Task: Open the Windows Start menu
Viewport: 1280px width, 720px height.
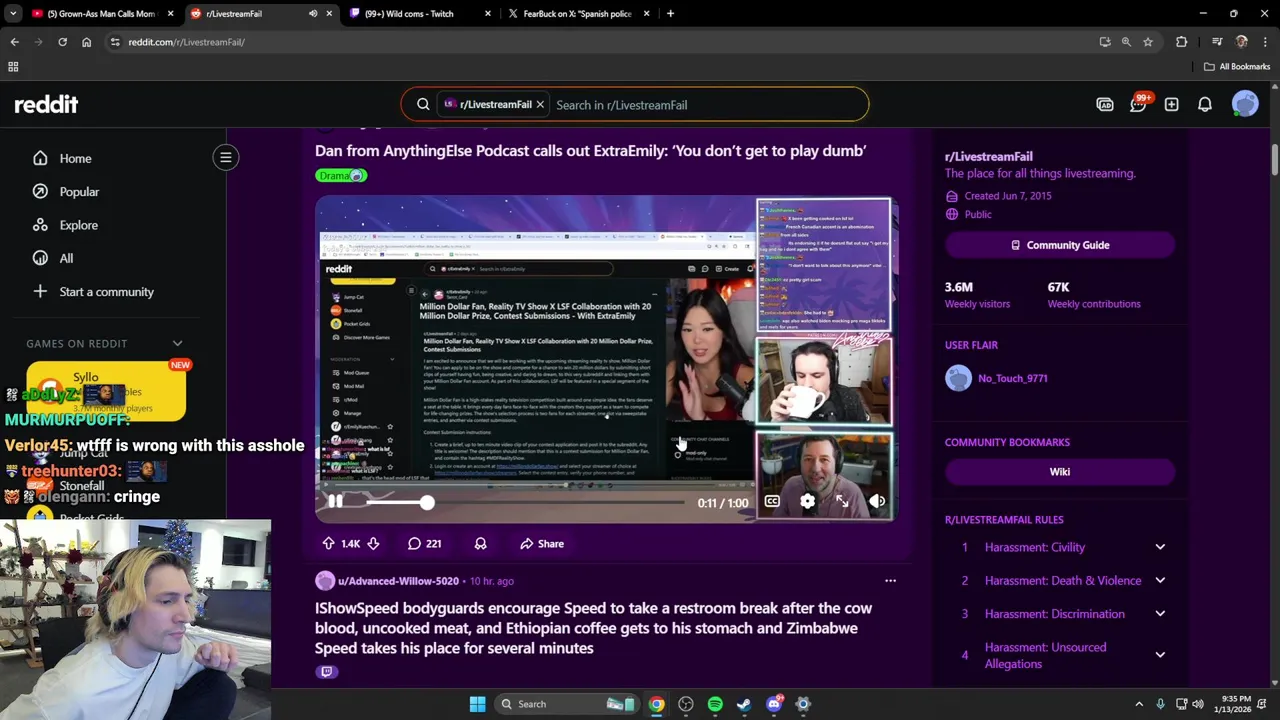Action: [x=477, y=704]
